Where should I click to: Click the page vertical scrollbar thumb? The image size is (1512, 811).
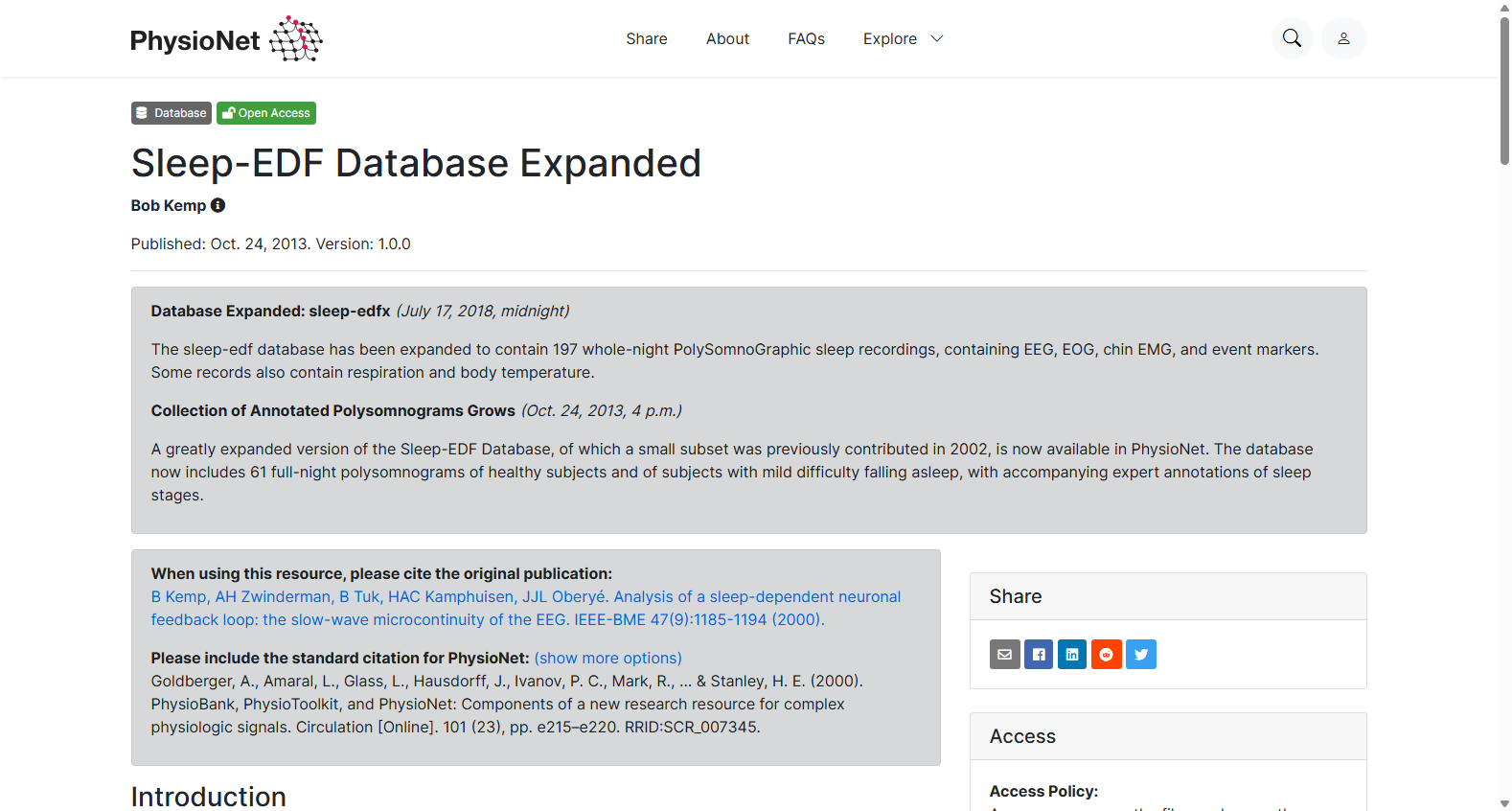click(1504, 91)
